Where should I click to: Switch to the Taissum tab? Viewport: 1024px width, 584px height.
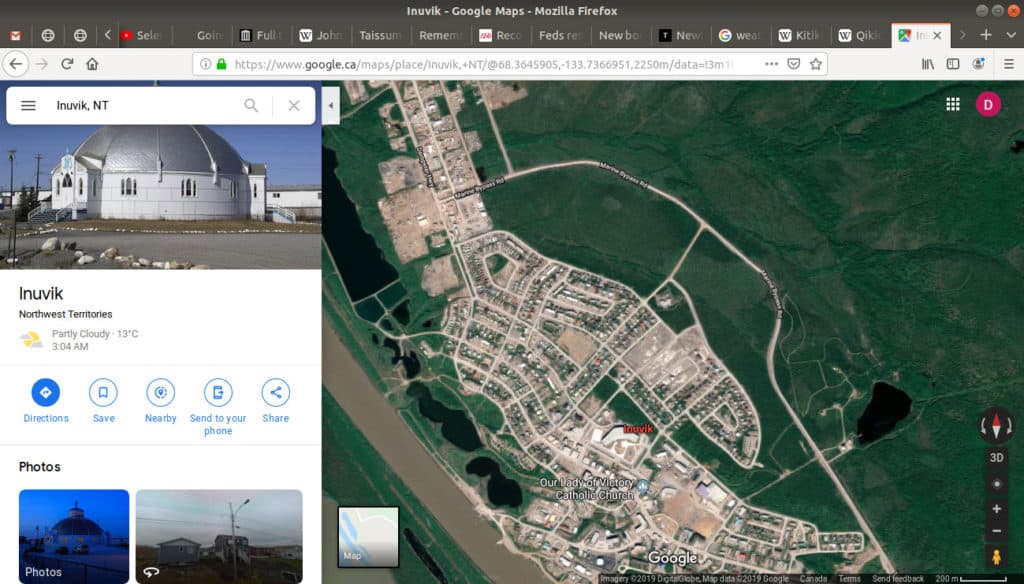[x=380, y=35]
